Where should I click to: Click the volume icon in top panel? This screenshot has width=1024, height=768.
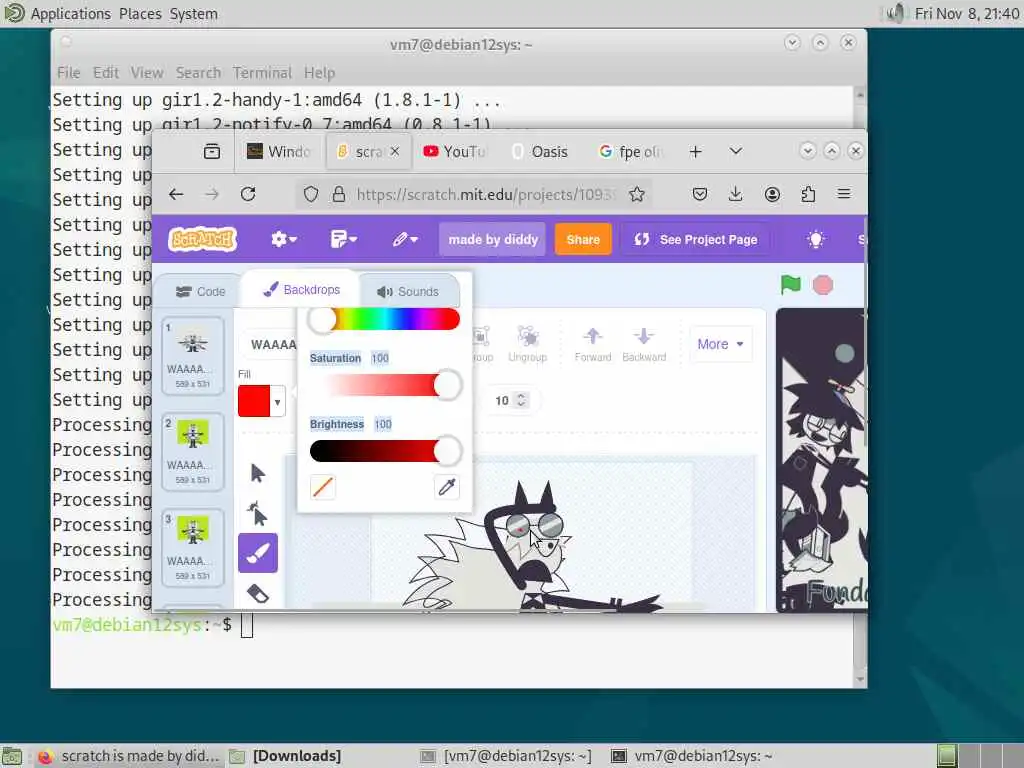(897, 13)
